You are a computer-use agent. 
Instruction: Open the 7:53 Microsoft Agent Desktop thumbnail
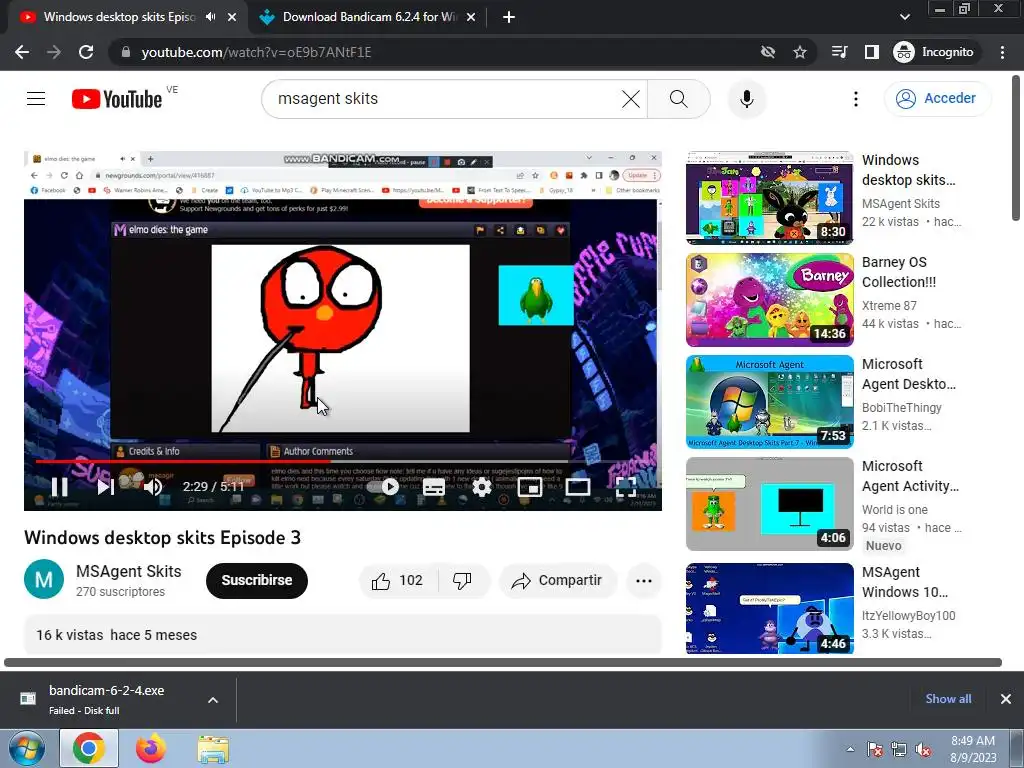point(769,402)
